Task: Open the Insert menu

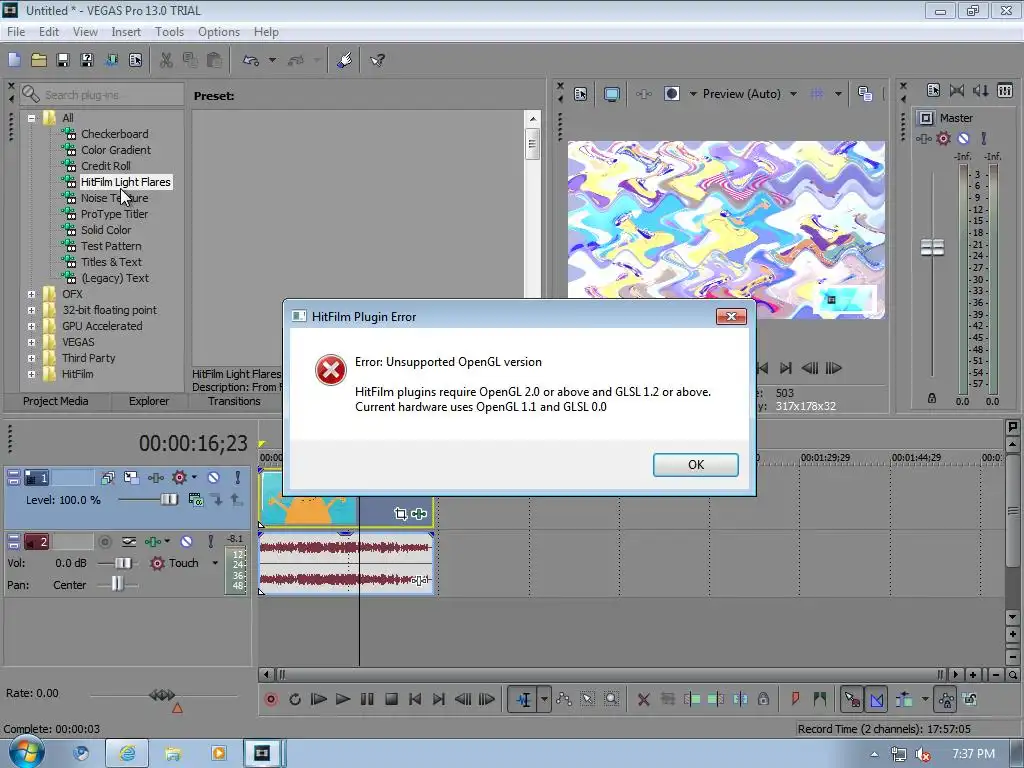Action: (126, 32)
